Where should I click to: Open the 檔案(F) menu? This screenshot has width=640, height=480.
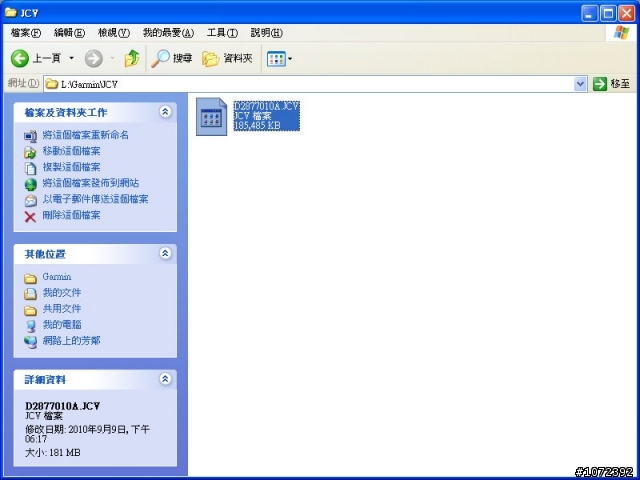[x=26, y=33]
